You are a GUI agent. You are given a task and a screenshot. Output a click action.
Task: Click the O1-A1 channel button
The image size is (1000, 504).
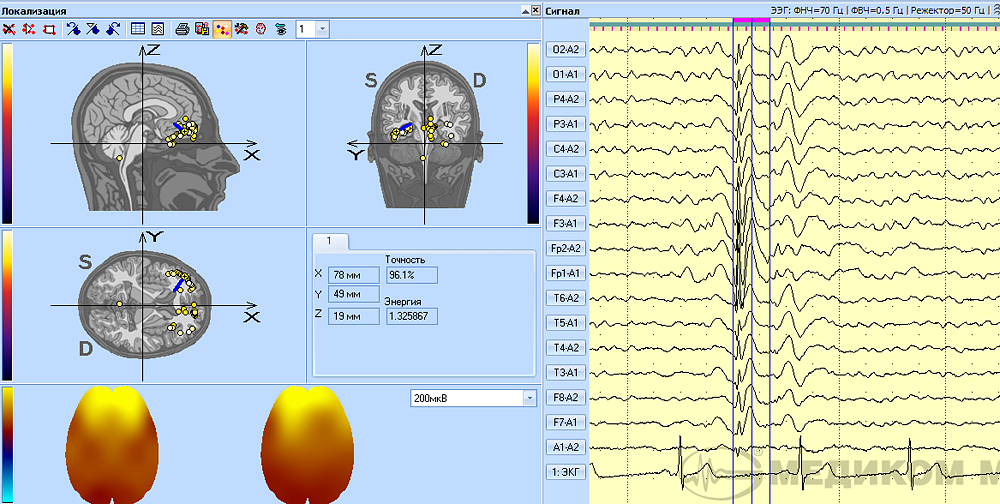pos(566,74)
